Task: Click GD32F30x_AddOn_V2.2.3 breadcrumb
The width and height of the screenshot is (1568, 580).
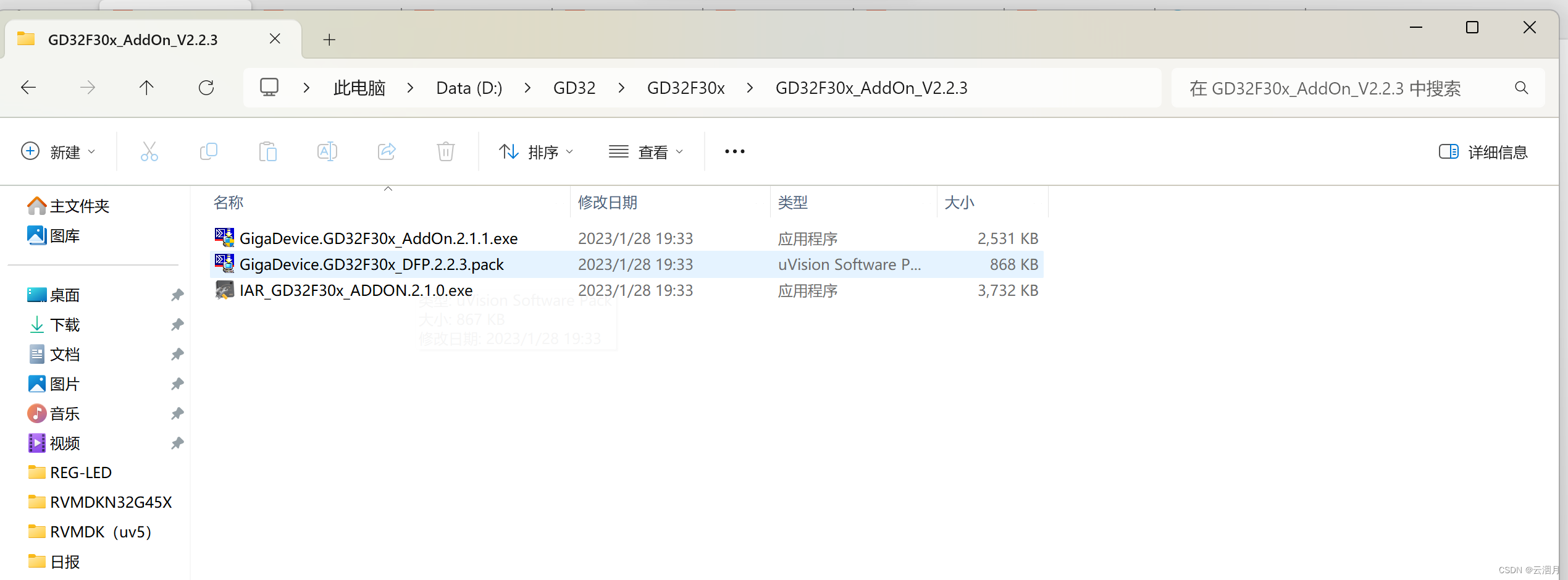Action: (871, 88)
